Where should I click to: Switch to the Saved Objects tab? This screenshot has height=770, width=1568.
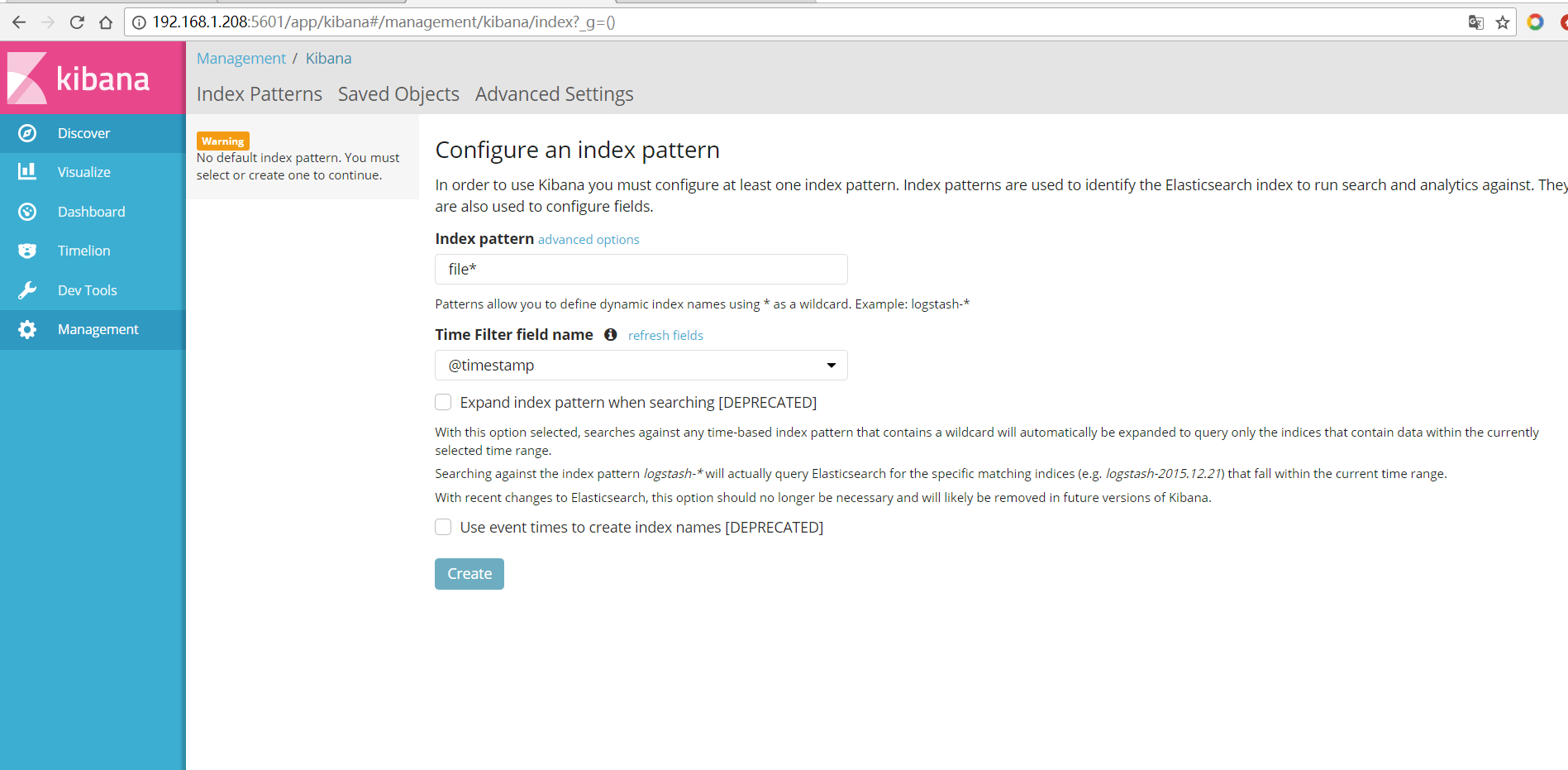[x=398, y=94]
